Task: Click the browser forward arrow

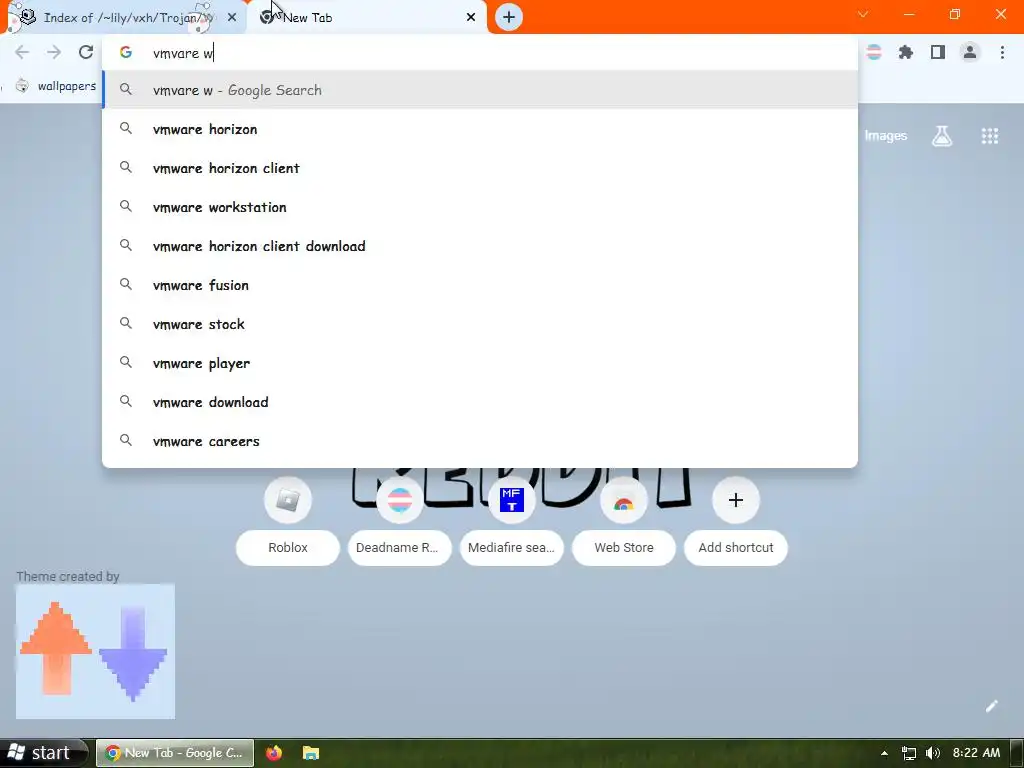Action: coord(54,52)
